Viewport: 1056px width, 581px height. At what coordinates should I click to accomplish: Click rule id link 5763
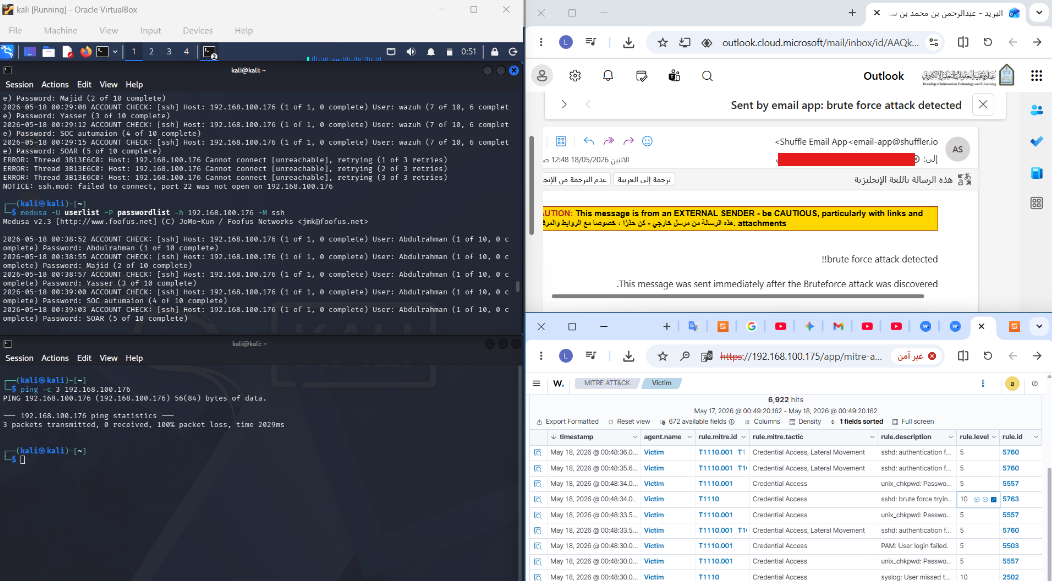tap(1010, 500)
